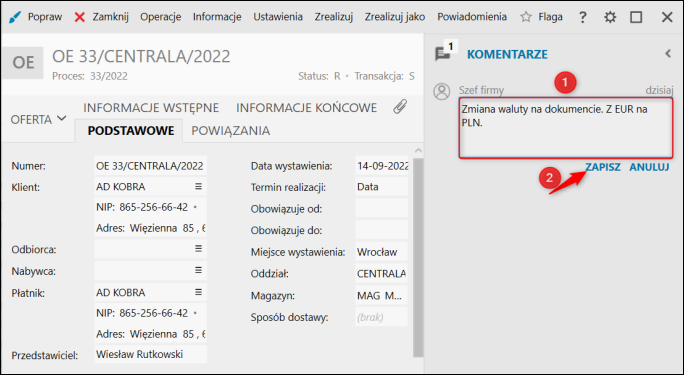Viewport: 684px width, 375px height.
Task: Expand the OFERTA dropdown
Action: tap(38, 119)
